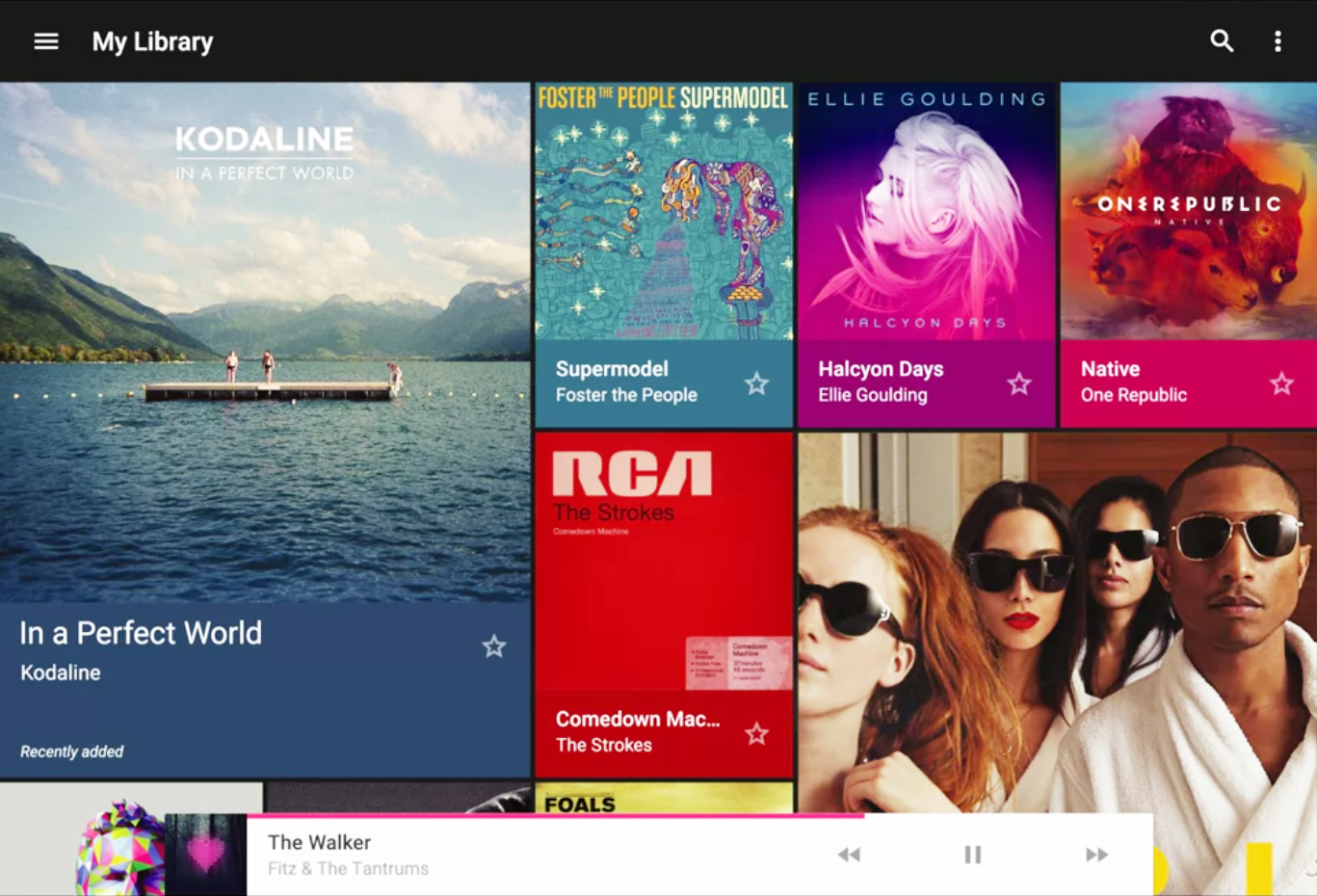
Task: Favorite the Supermodel album with star
Action: [757, 383]
